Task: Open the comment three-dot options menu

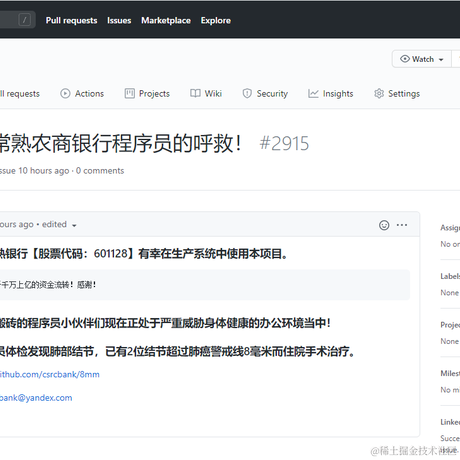Action: tap(402, 225)
